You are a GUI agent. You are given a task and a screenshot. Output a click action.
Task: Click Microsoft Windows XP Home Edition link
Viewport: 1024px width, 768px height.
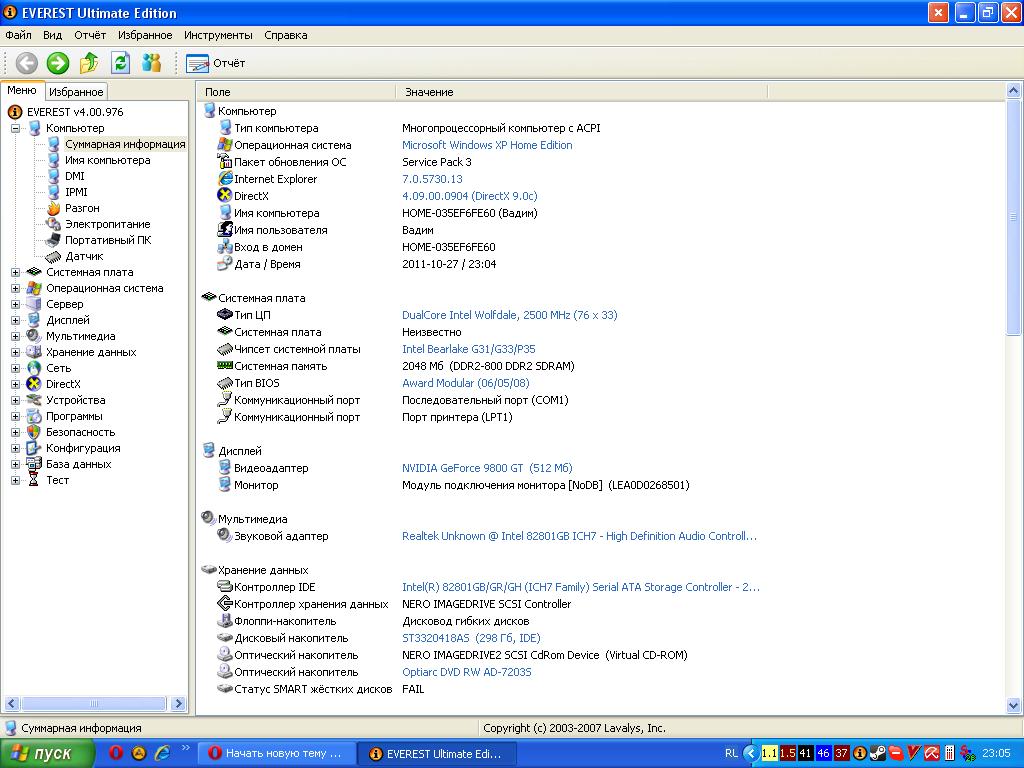[x=487, y=145]
